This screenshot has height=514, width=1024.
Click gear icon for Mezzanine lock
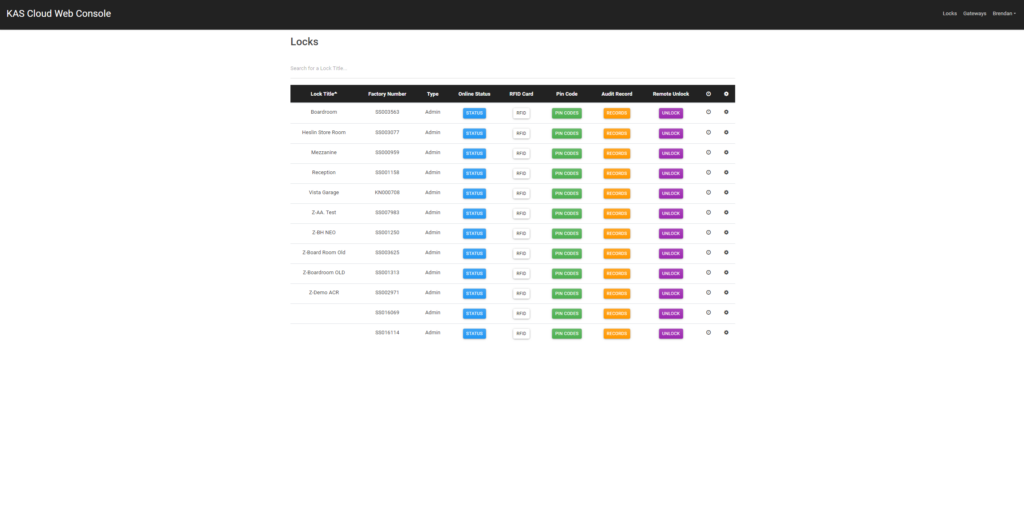click(x=726, y=152)
